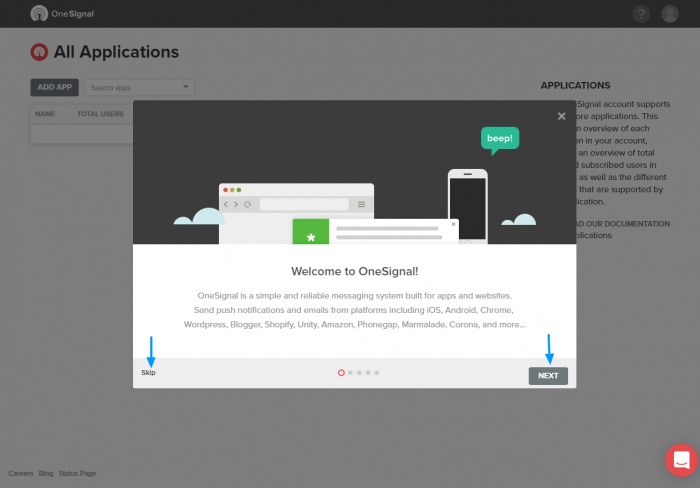This screenshot has width=700, height=488.
Task: Click the ADD APP button
Action: pyautogui.click(x=54, y=87)
